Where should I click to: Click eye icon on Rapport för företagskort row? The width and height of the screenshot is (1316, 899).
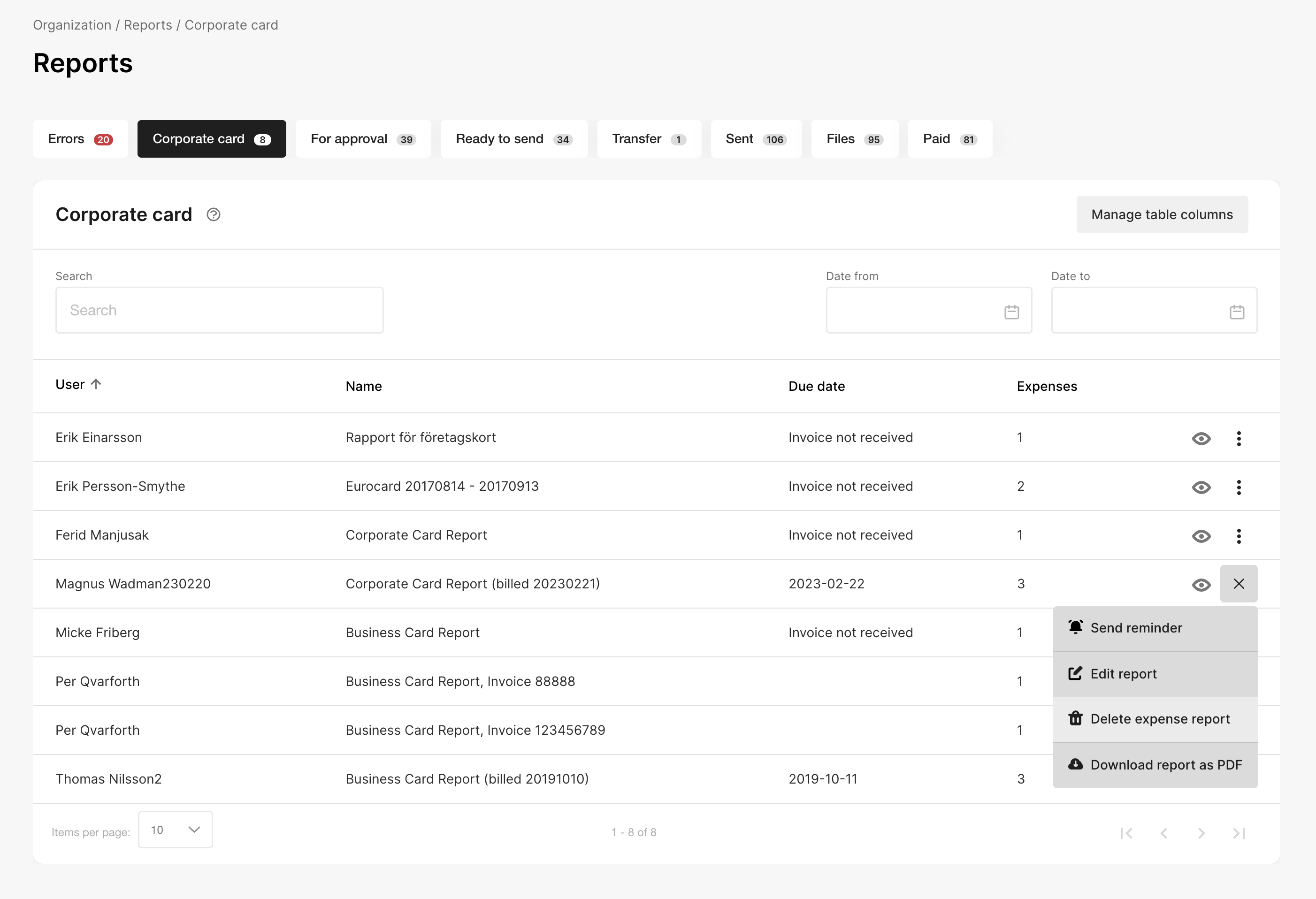click(x=1201, y=439)
